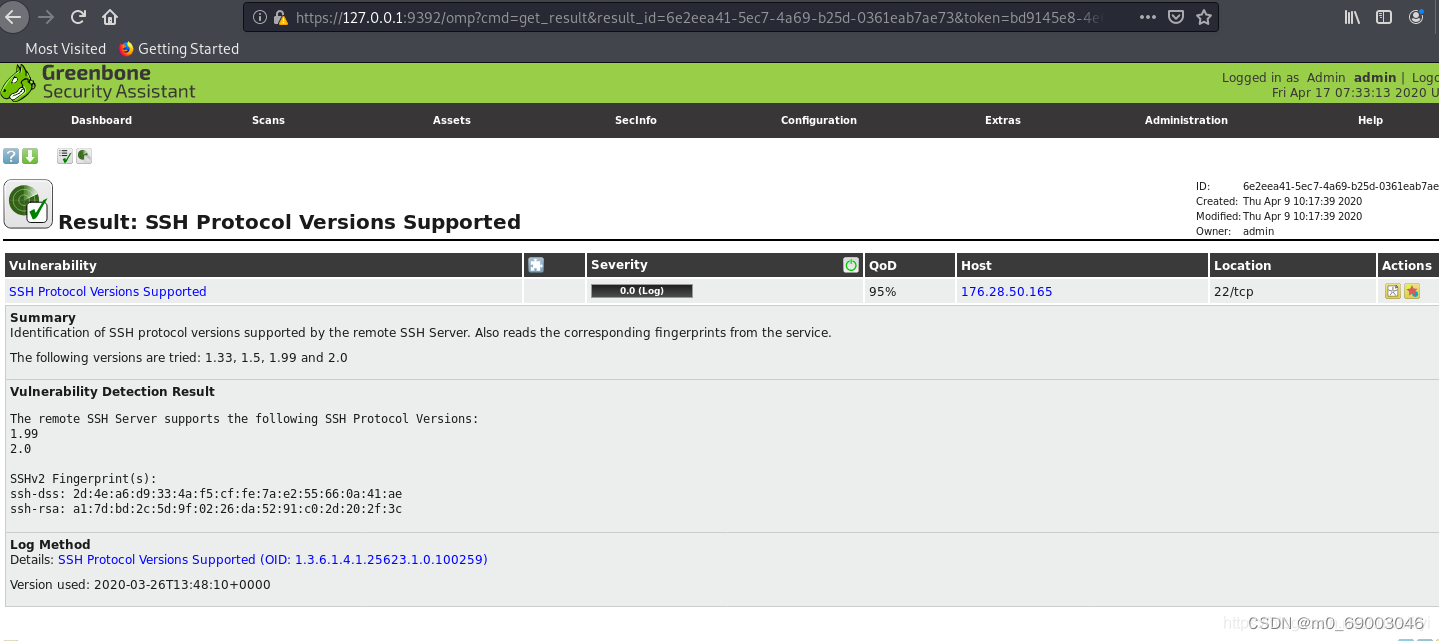Click the Log Method heading
The height and width of the screenshot is (641, 1439).
(x=50, y=545)
